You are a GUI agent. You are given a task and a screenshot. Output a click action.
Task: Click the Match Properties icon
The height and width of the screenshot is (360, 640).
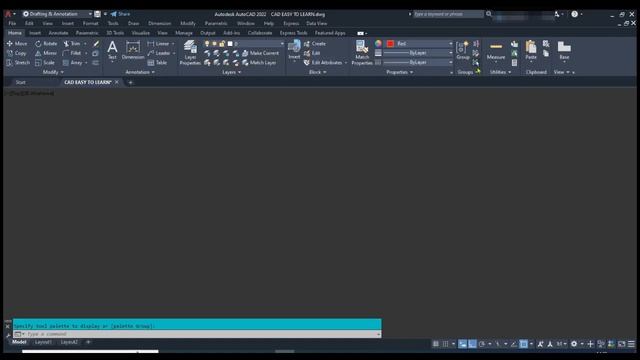click(x=362, y=47)
